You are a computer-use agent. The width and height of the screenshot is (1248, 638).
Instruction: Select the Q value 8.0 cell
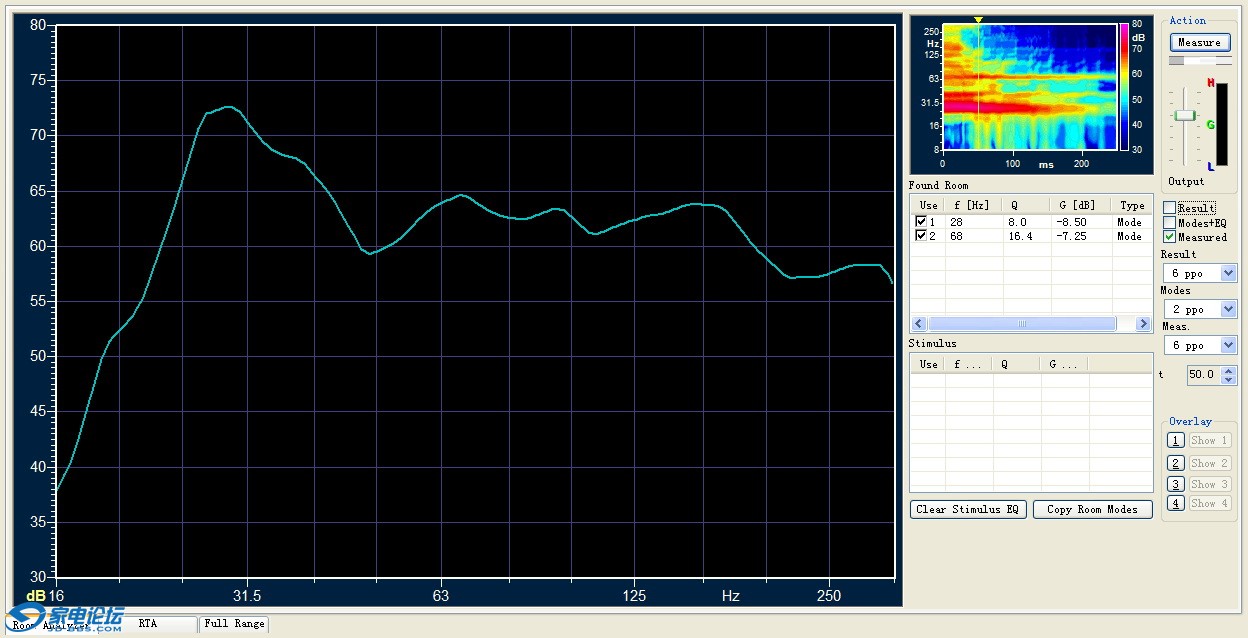pos(1026,222)
